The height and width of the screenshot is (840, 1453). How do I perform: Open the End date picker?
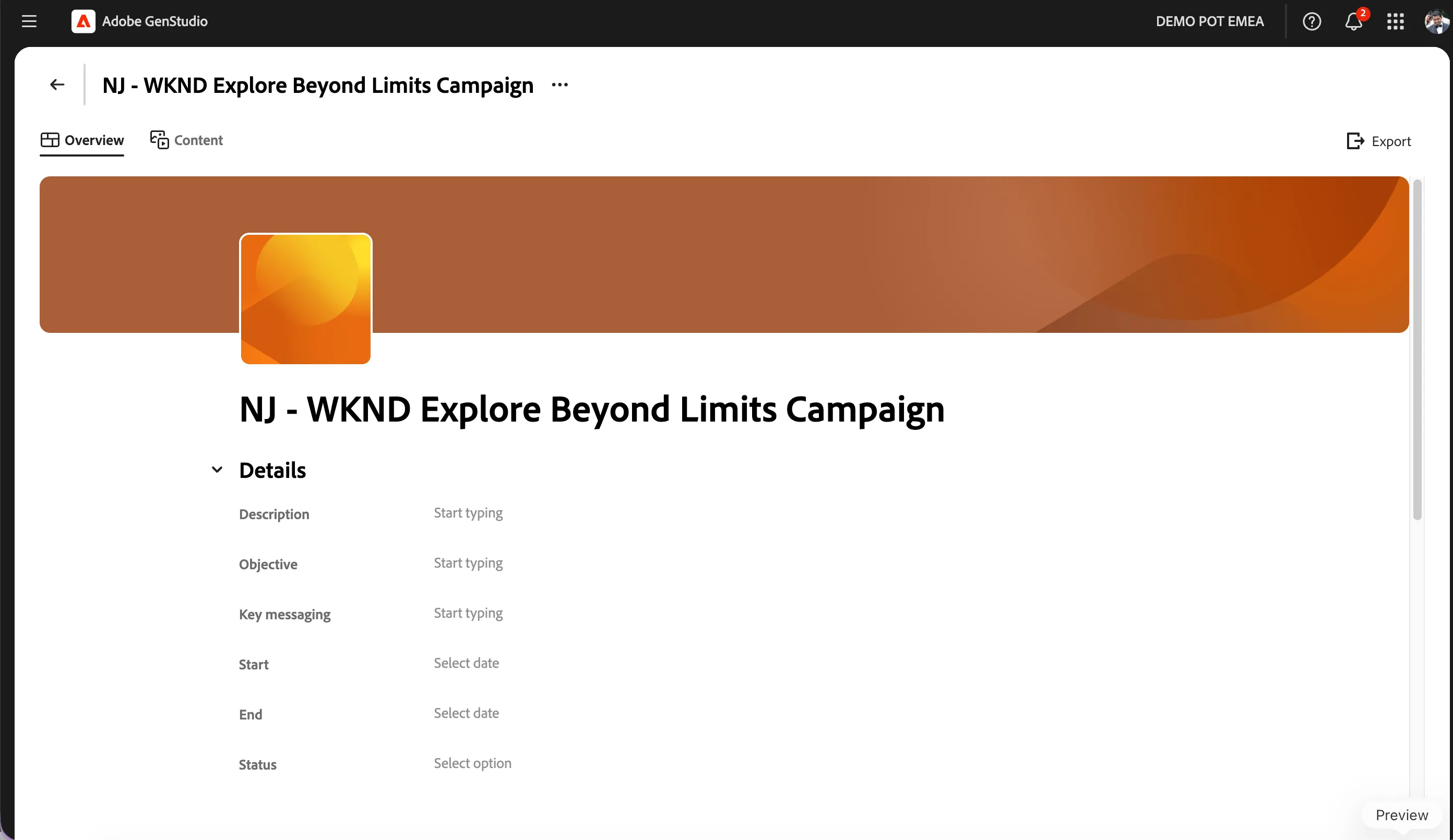(x=466, y=713)
